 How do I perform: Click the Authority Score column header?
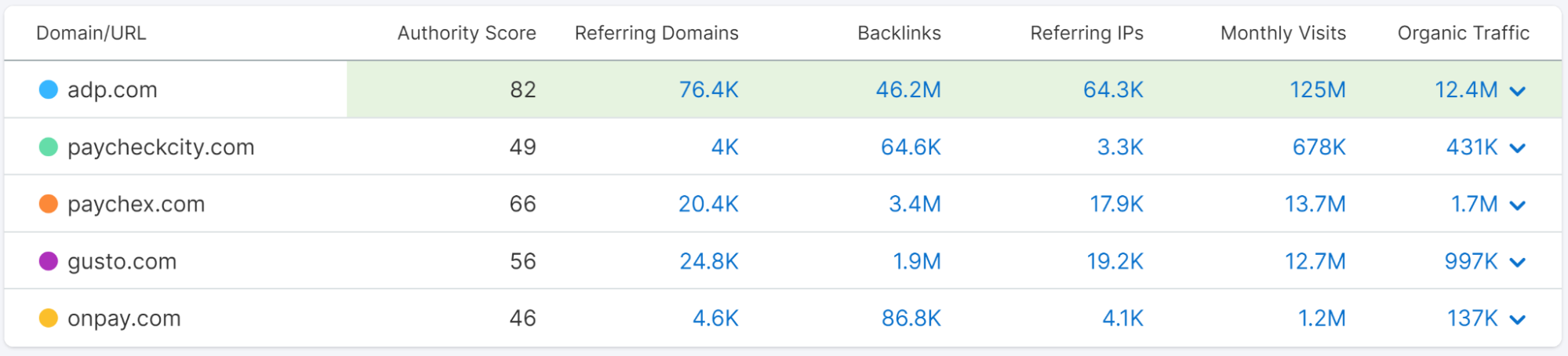[467, 33]
